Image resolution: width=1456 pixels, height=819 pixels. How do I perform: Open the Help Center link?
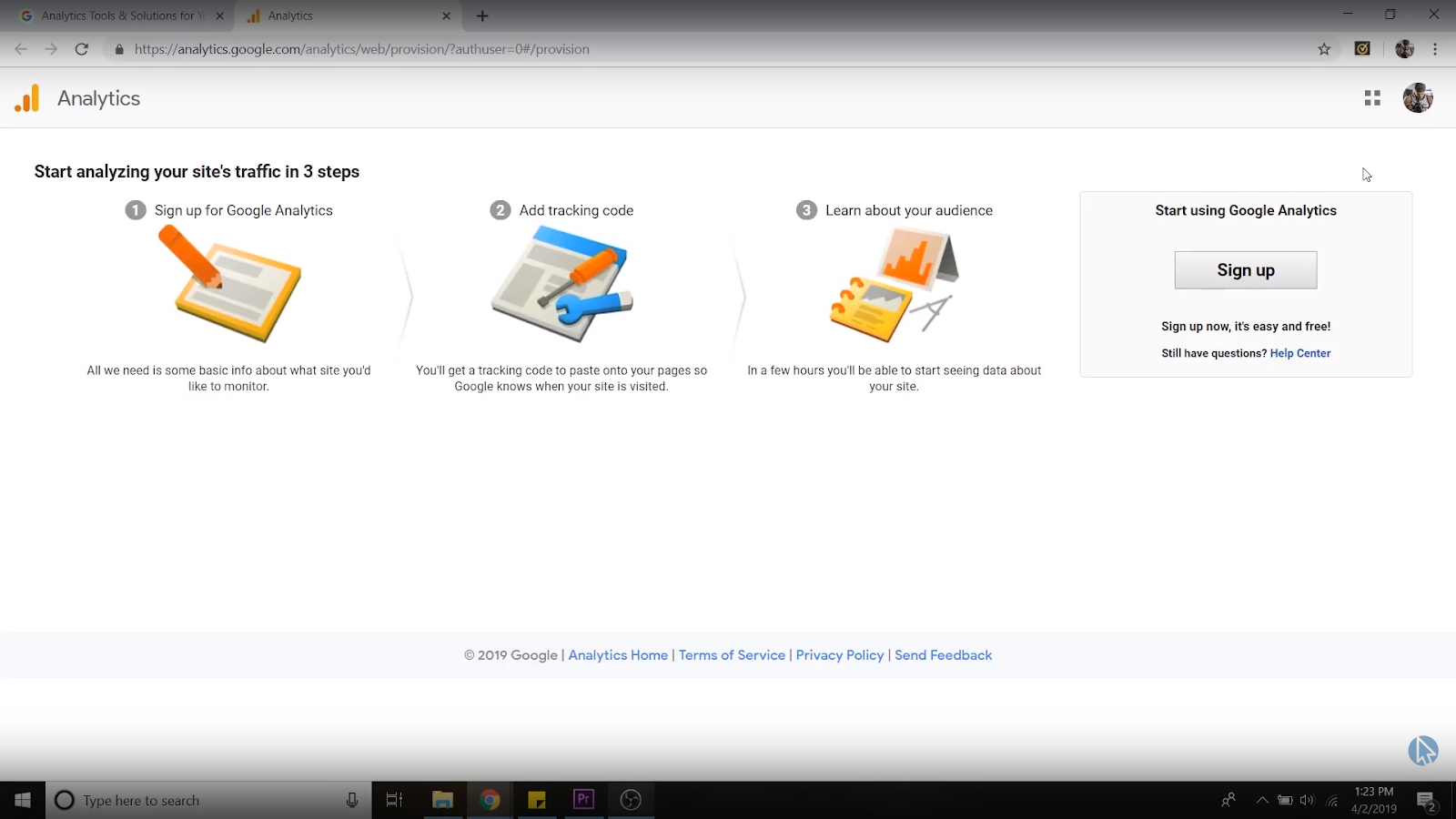1299,353
